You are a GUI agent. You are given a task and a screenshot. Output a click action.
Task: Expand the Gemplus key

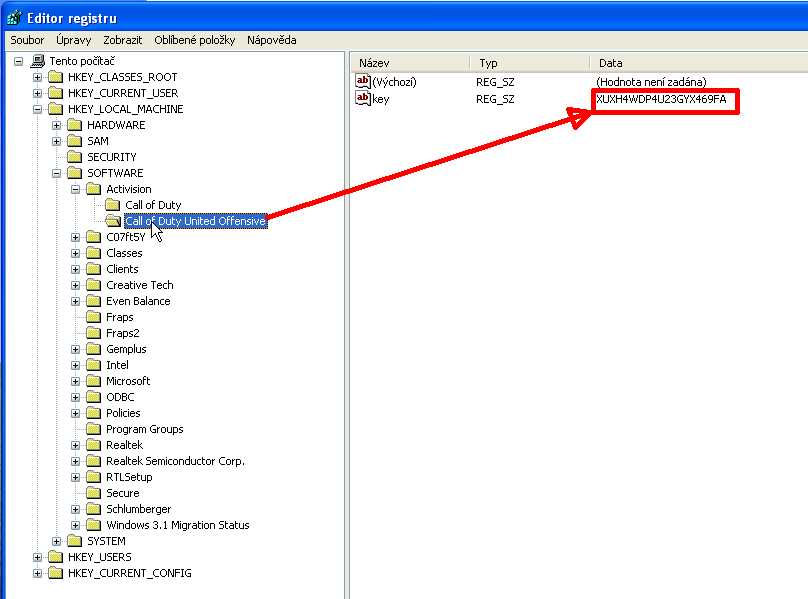tap(76, 349)
